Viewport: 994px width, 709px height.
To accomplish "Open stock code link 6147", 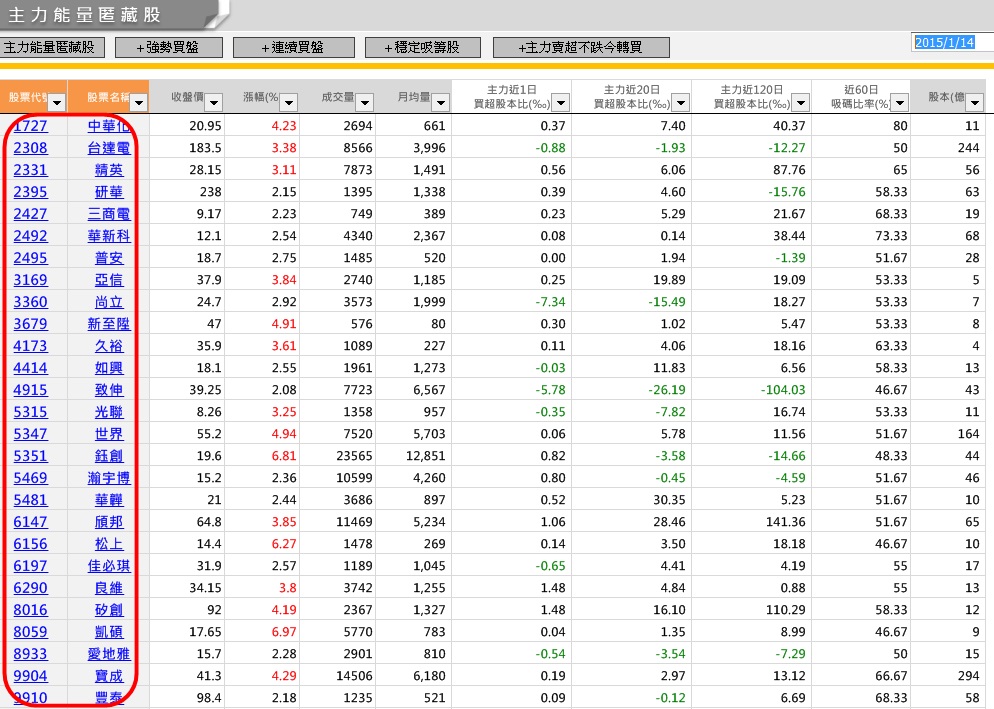I will click(x=30, y=521).
